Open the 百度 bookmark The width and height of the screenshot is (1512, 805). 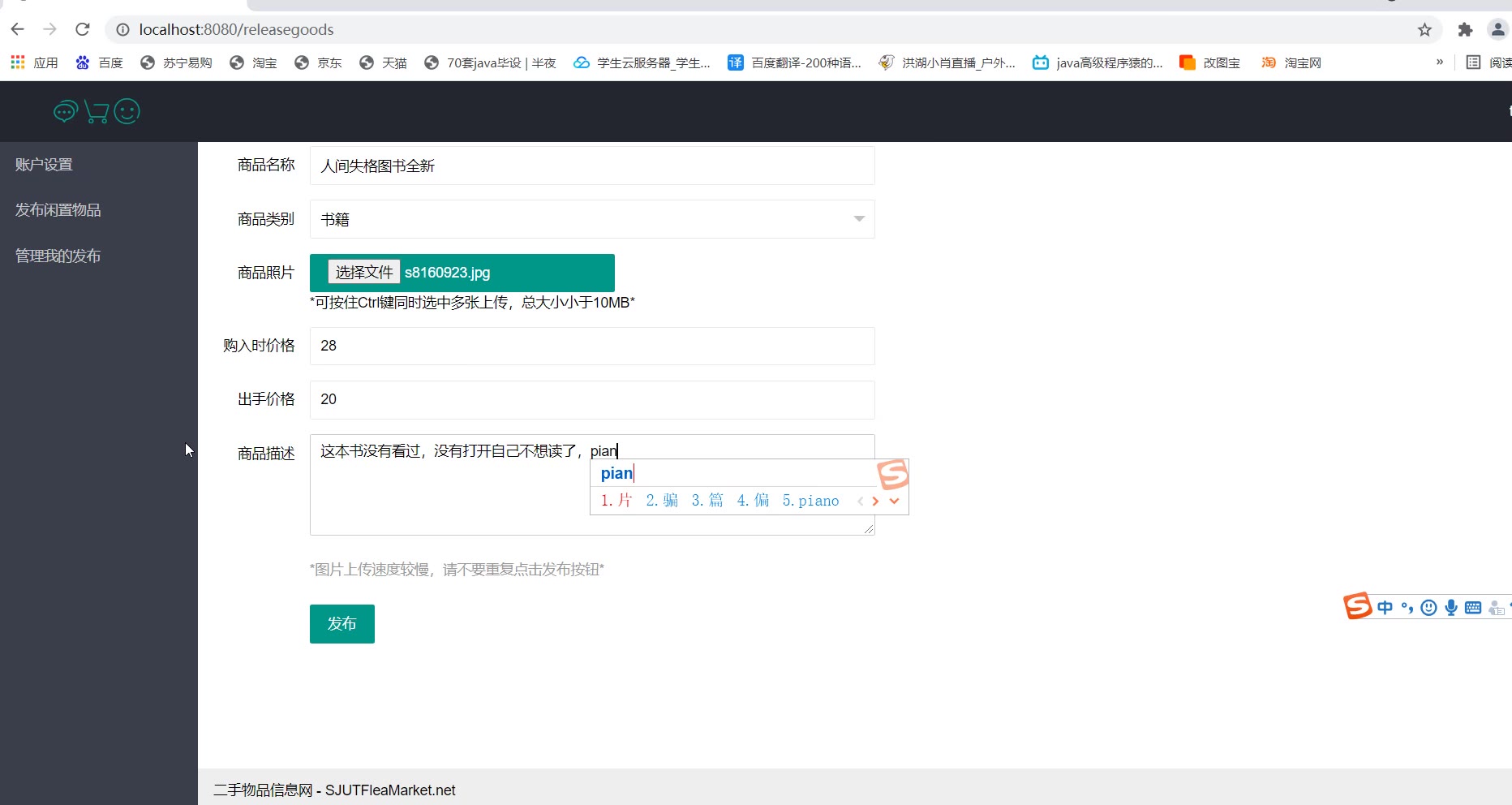pos(99,62)
